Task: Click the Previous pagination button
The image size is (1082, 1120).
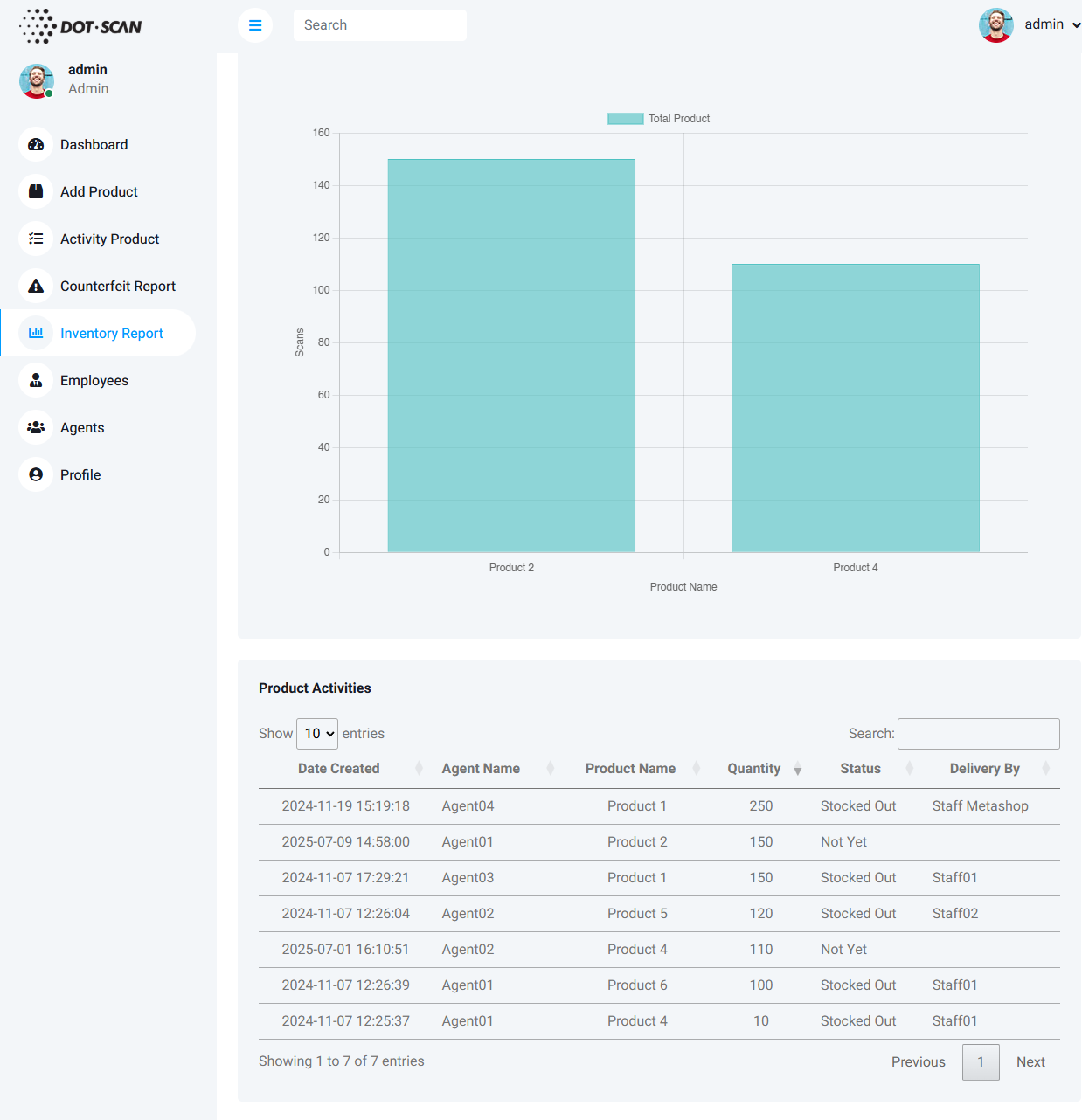Action: tap(918, 1062)
